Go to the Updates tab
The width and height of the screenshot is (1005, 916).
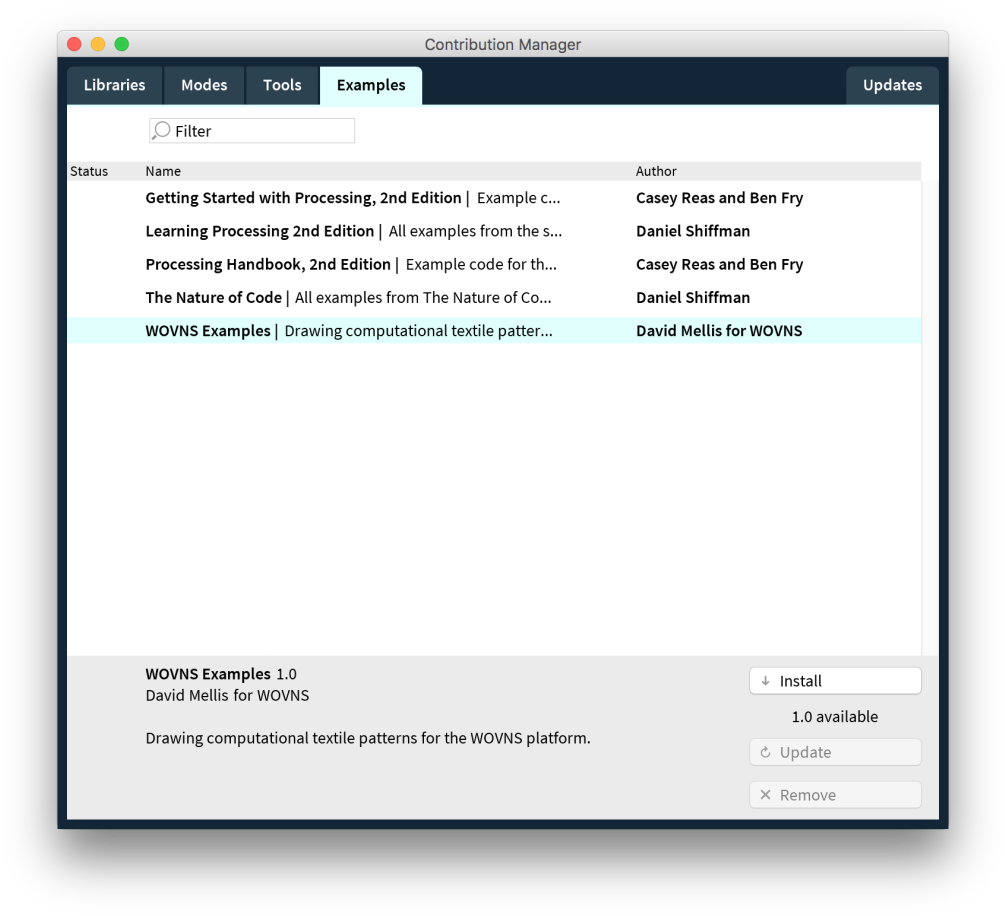pyautogui.click(x=892, y=85)
